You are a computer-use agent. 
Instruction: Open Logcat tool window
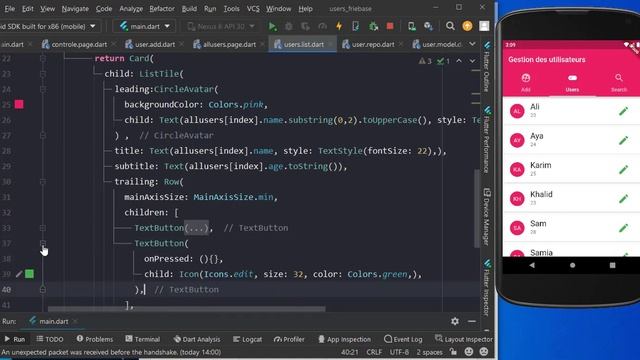click(247, 339)
